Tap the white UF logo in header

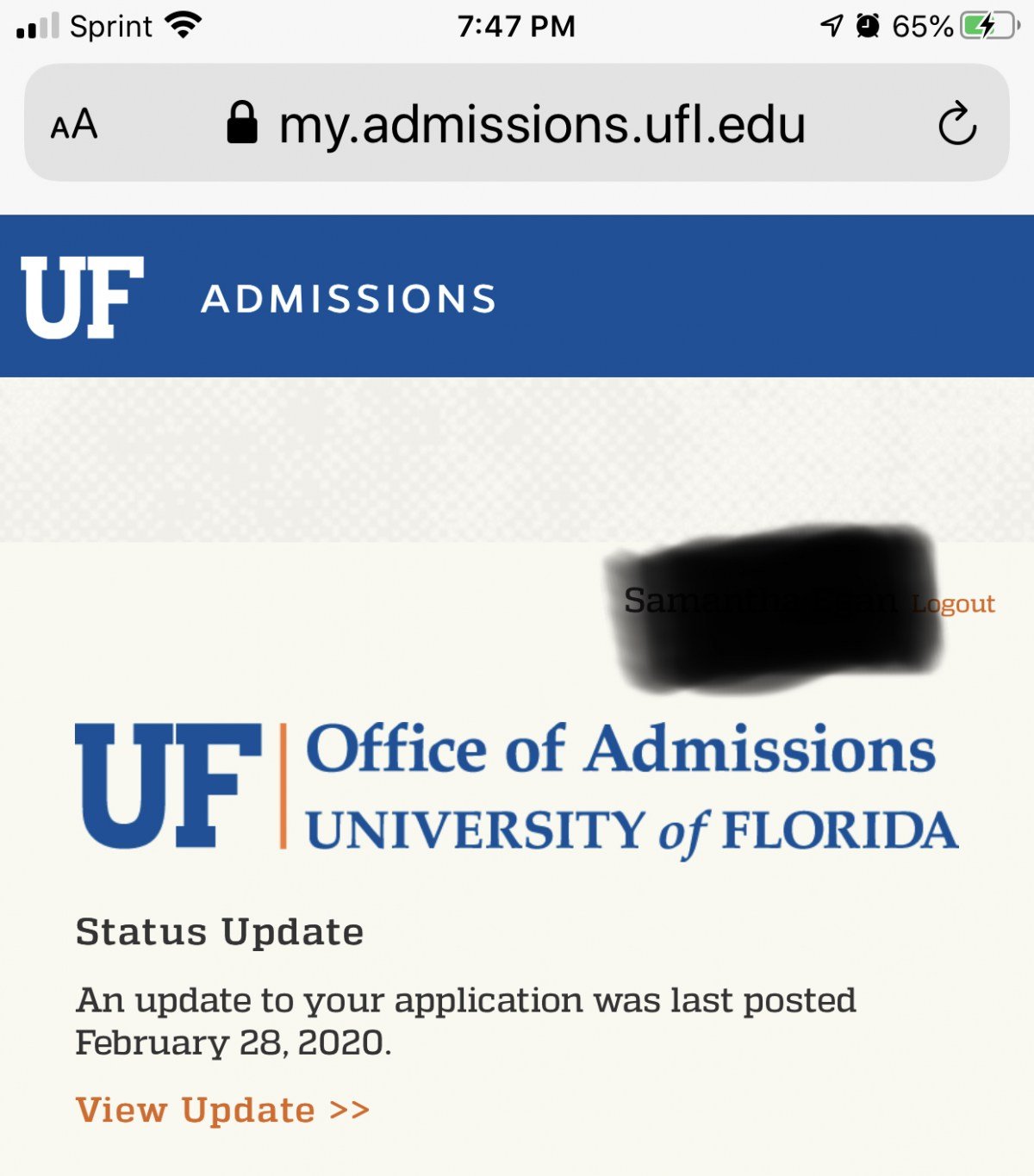(x=82, y=297)
